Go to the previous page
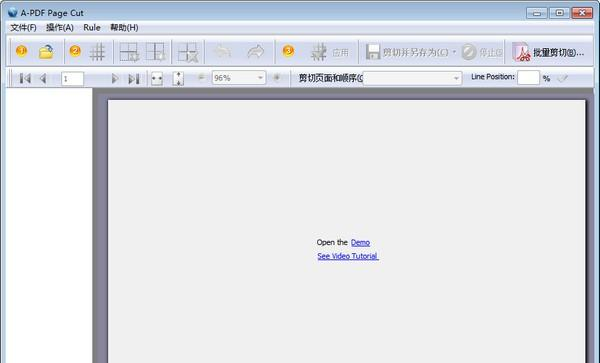This screenshot has height=363, width=600. click(43, 79)
